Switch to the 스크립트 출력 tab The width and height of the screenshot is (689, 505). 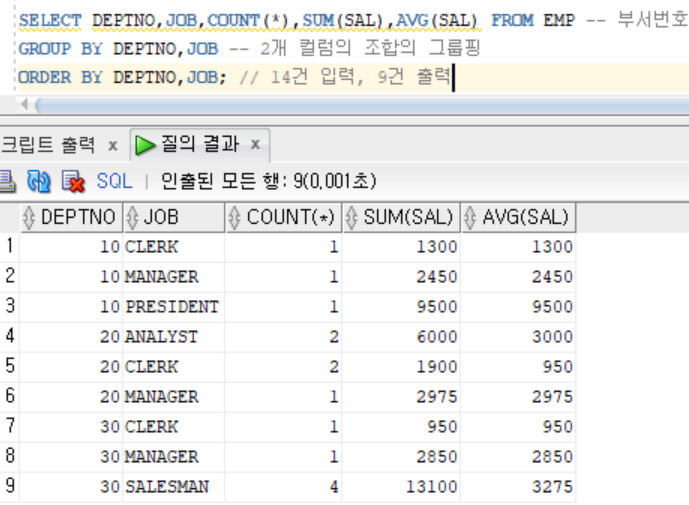tap(48, 145)
